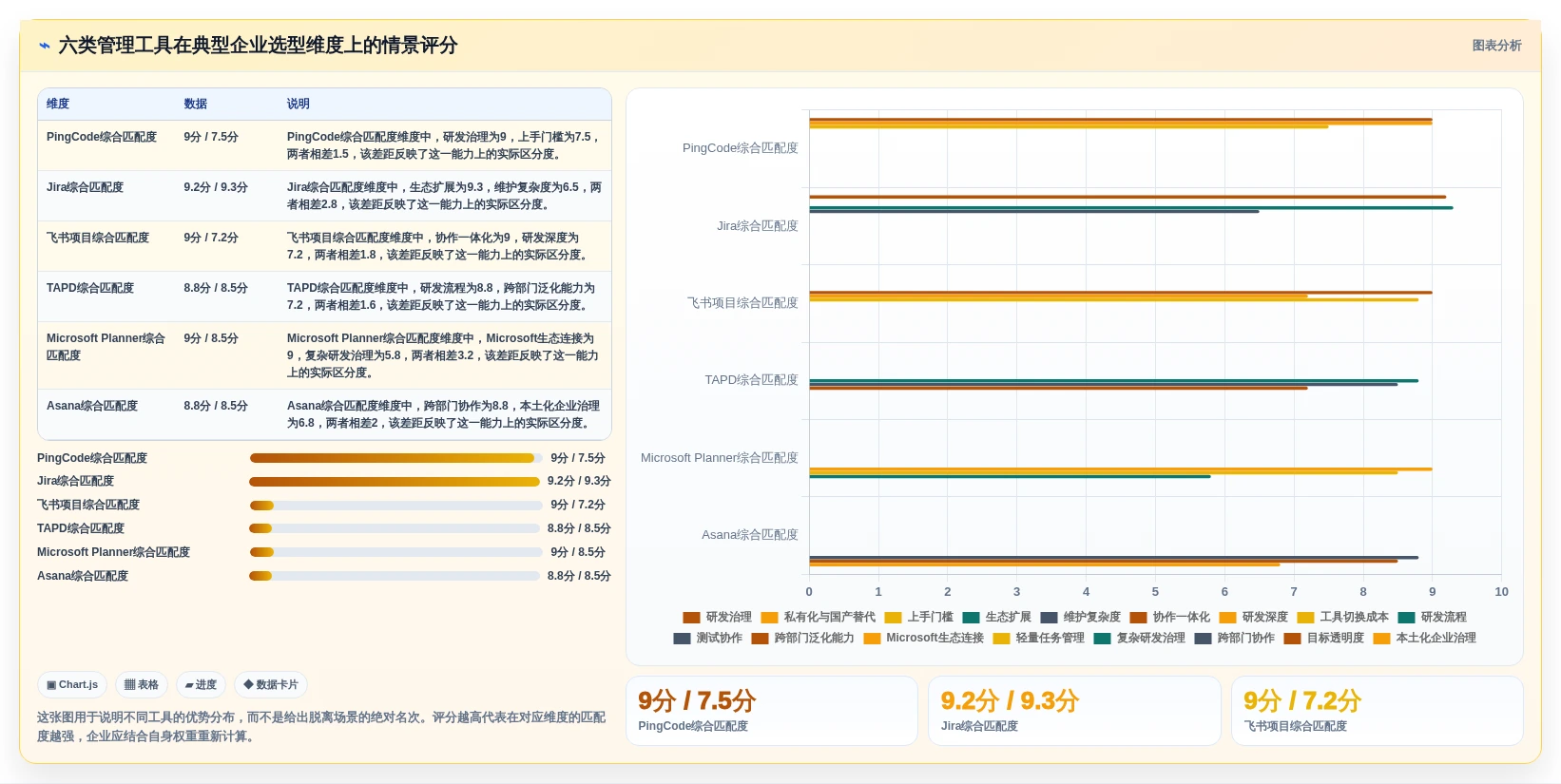Click the Microsoft Planner综合匹配度 progress bar
This screenshot has height=784, width=1561.
click(395, 552)
